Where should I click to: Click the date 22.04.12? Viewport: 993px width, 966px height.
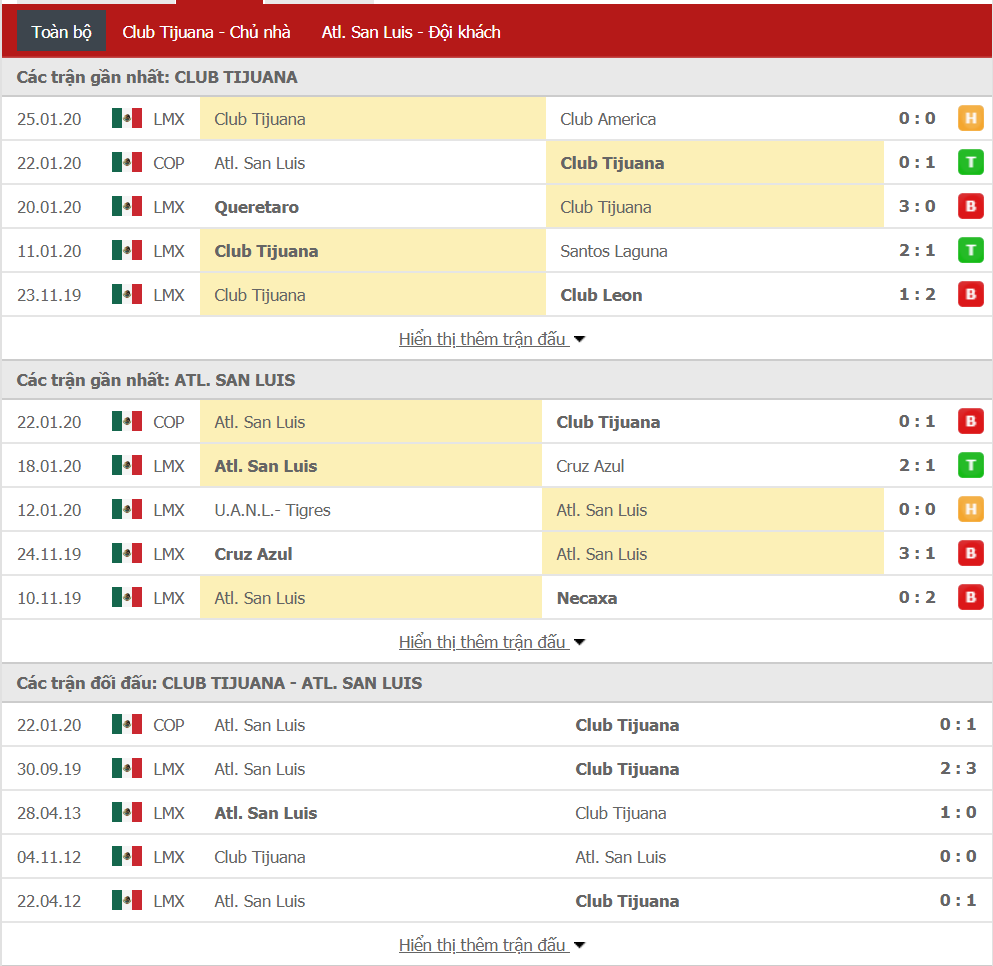[49, 901]
